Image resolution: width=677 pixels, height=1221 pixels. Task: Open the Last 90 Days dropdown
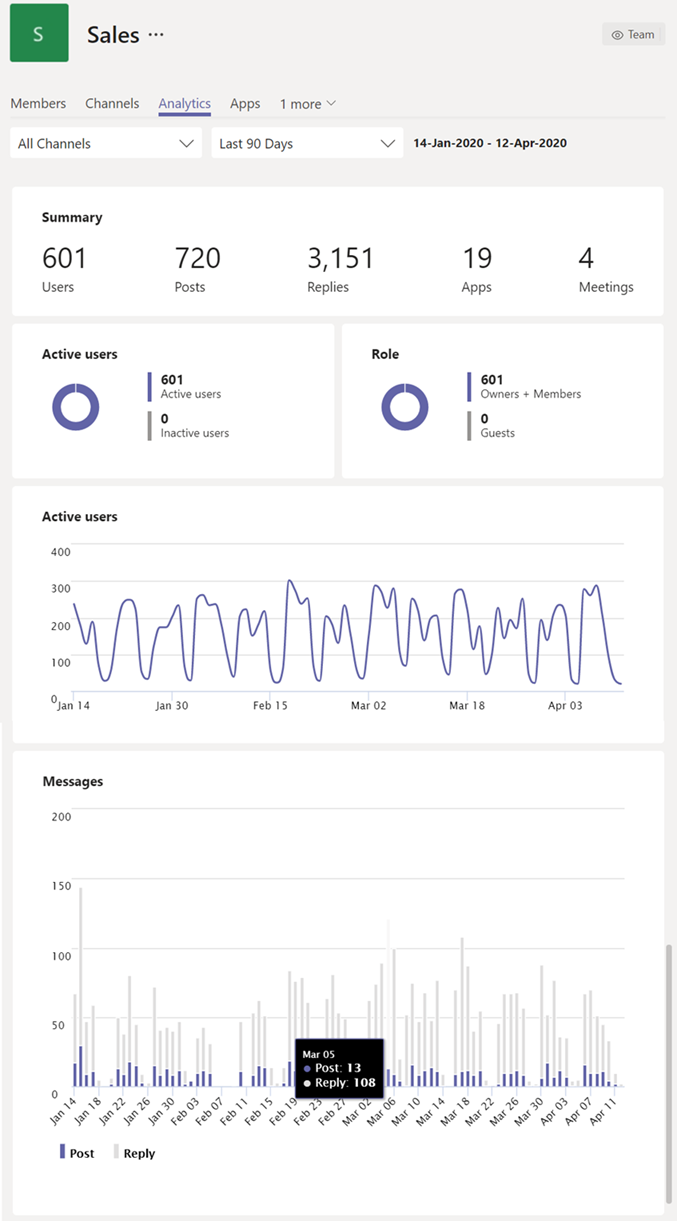coord(307,143)
